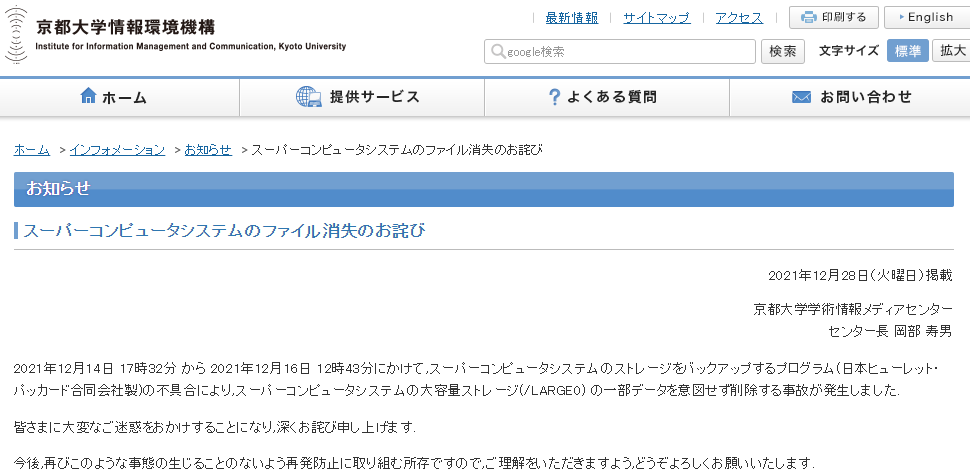Go to ホーム in the breadcrumb
Image resolution: width=970 pixels, height=474 pixels.
point(32,150)
